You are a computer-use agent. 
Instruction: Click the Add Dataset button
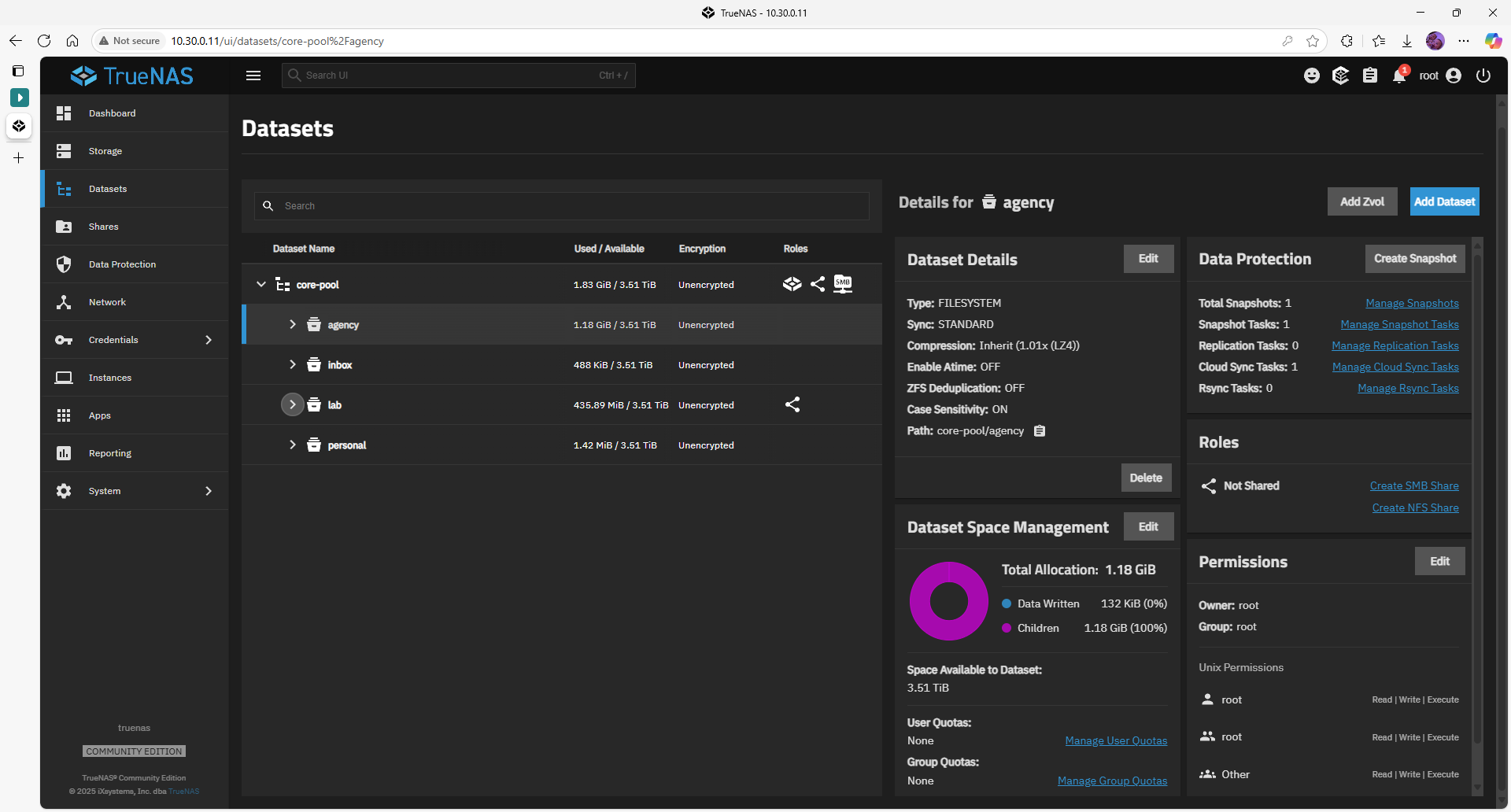pyautogui.click(x=1444, y=201)
